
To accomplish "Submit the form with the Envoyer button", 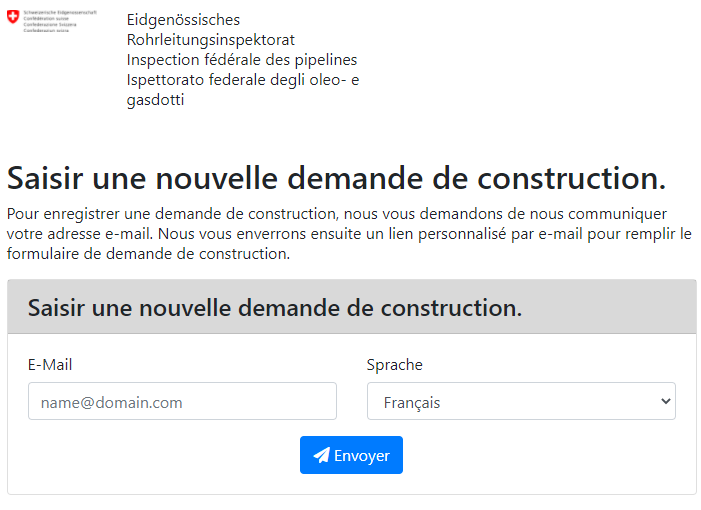I will pyautogui.click(x=351, y=455).
